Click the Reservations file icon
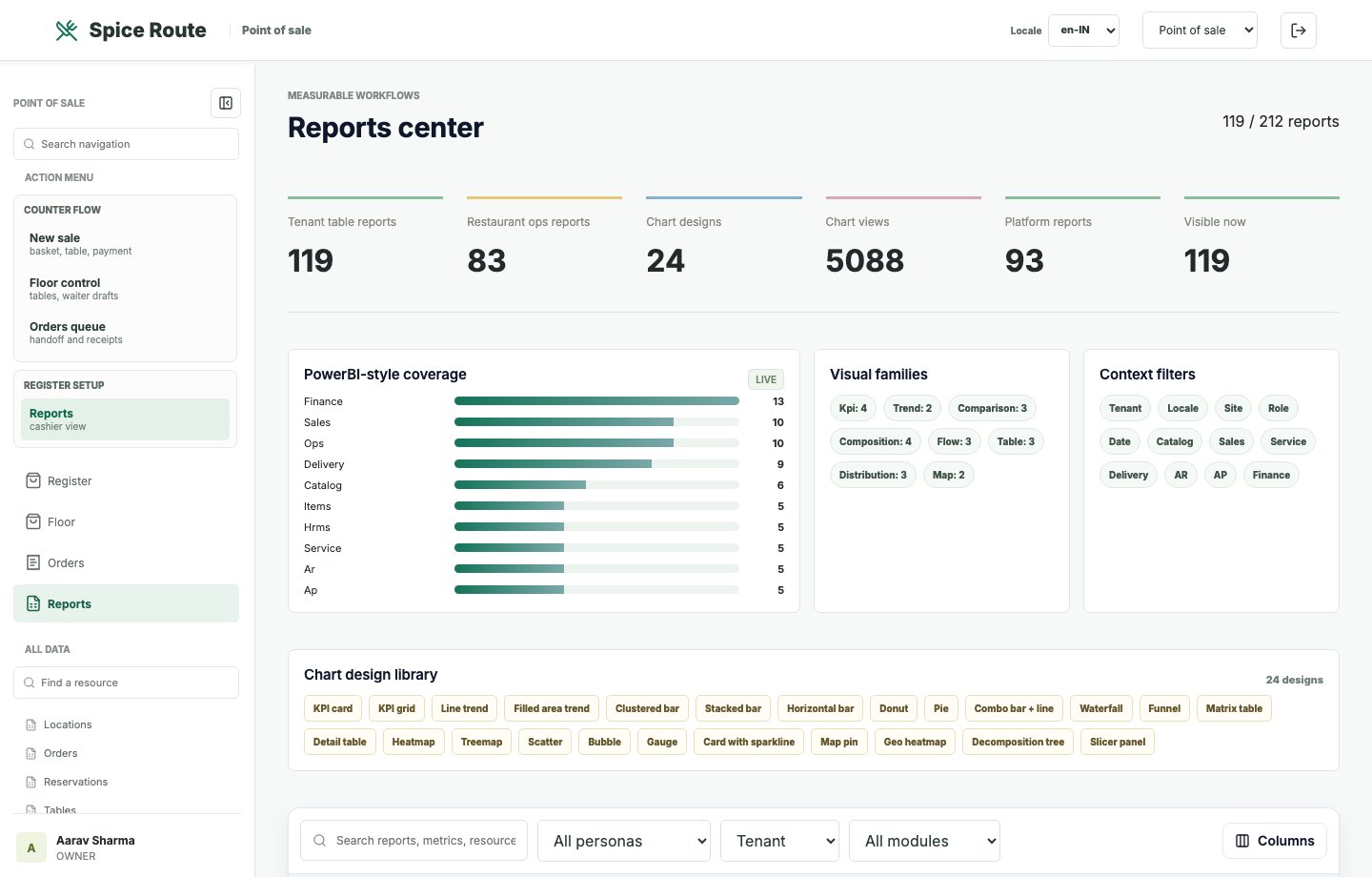The height and width of the screenshot is (877, 1372). (x=31, y=782)
